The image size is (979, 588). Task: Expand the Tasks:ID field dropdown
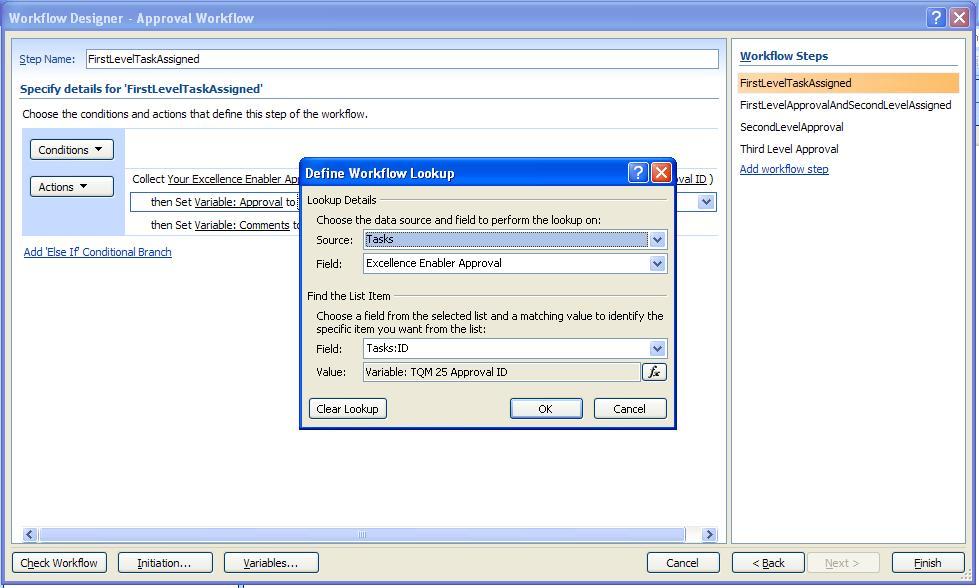[x=657, y=348]
